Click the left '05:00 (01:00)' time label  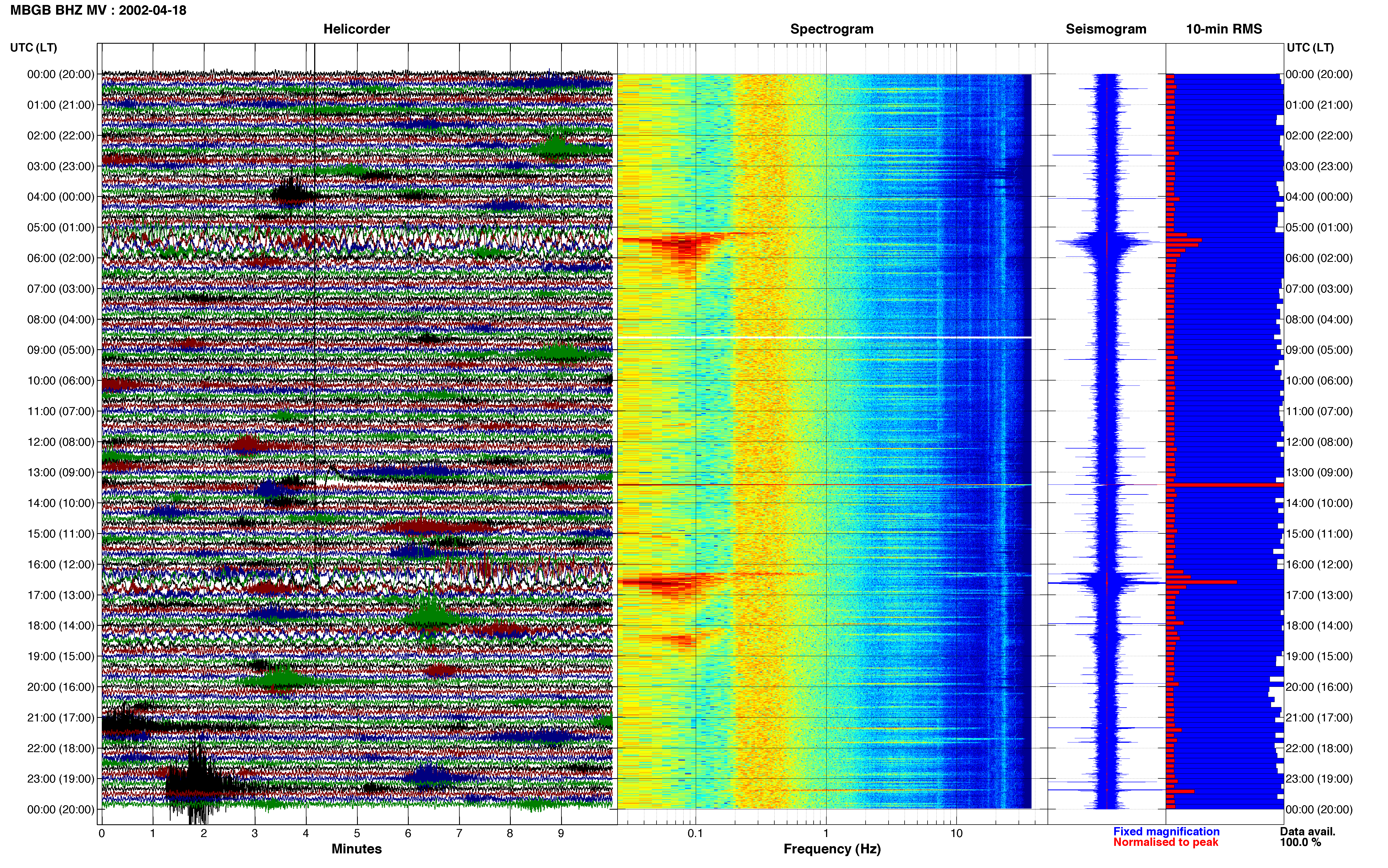(61, 227)
